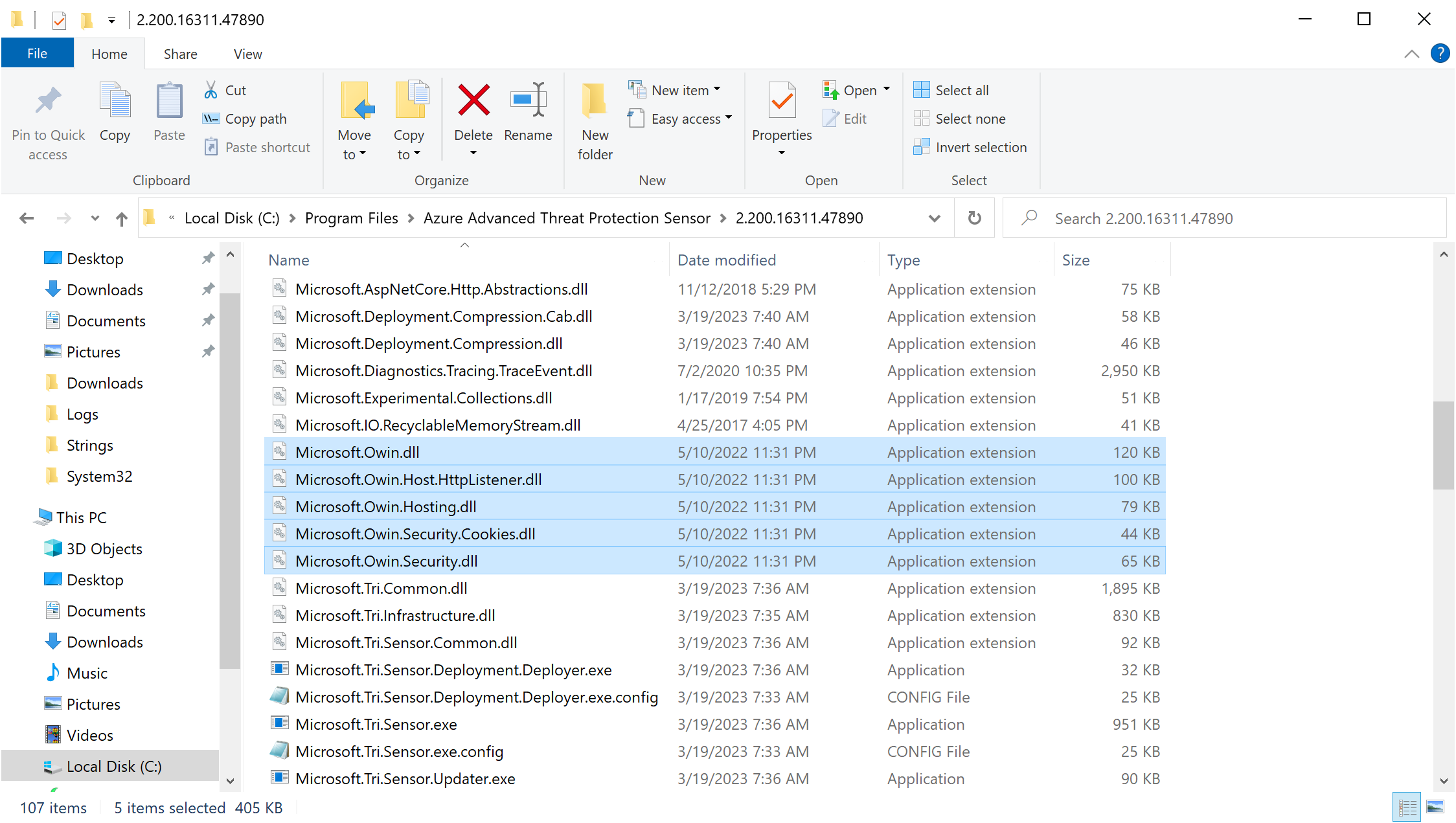
Task: Switch to large icons view in status bar
Action: pyautogui.click(x=1435, y=807)
